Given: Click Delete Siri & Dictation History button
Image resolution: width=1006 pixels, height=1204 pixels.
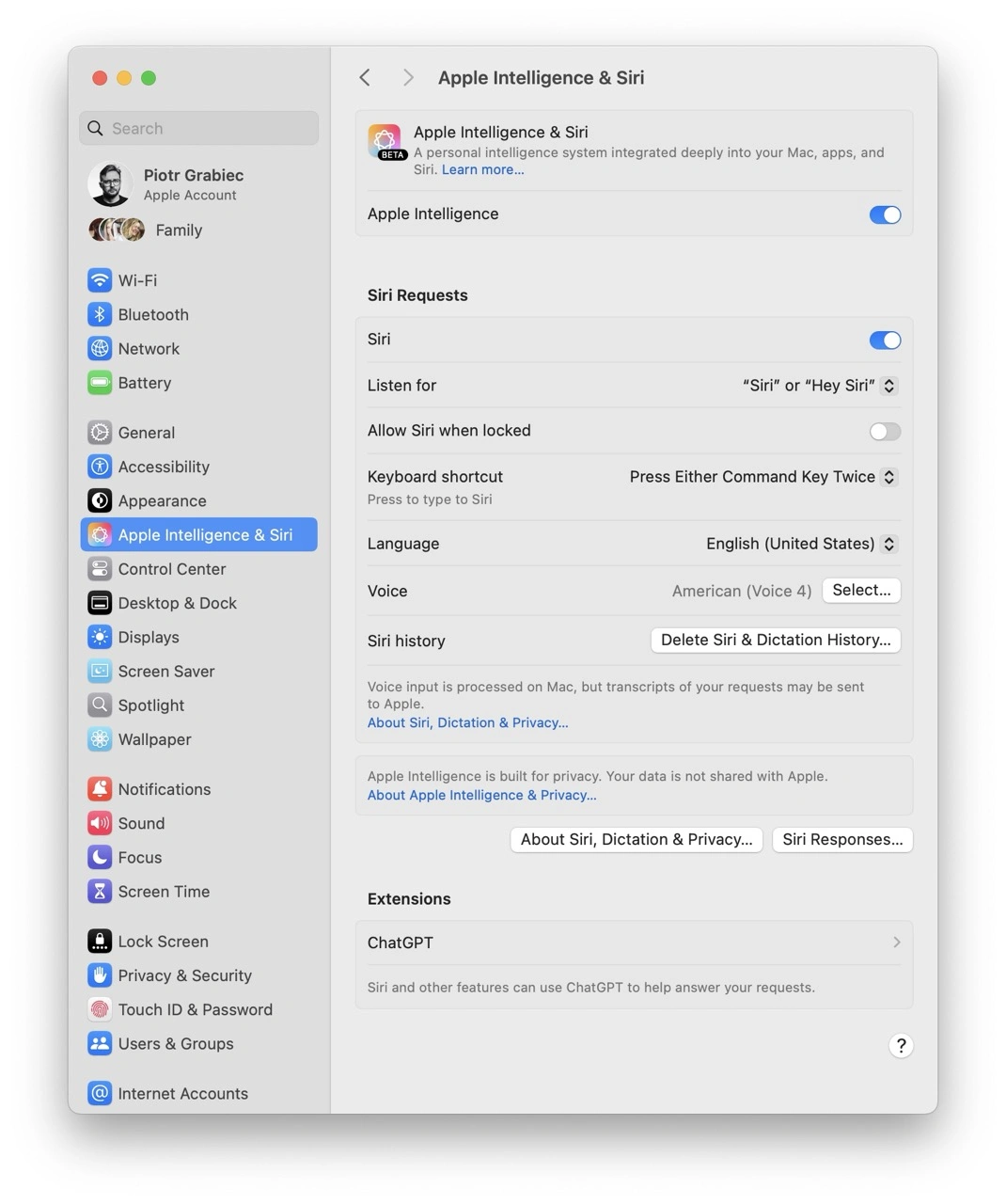Looking at the screenshot, I should [x=776, y=640].
